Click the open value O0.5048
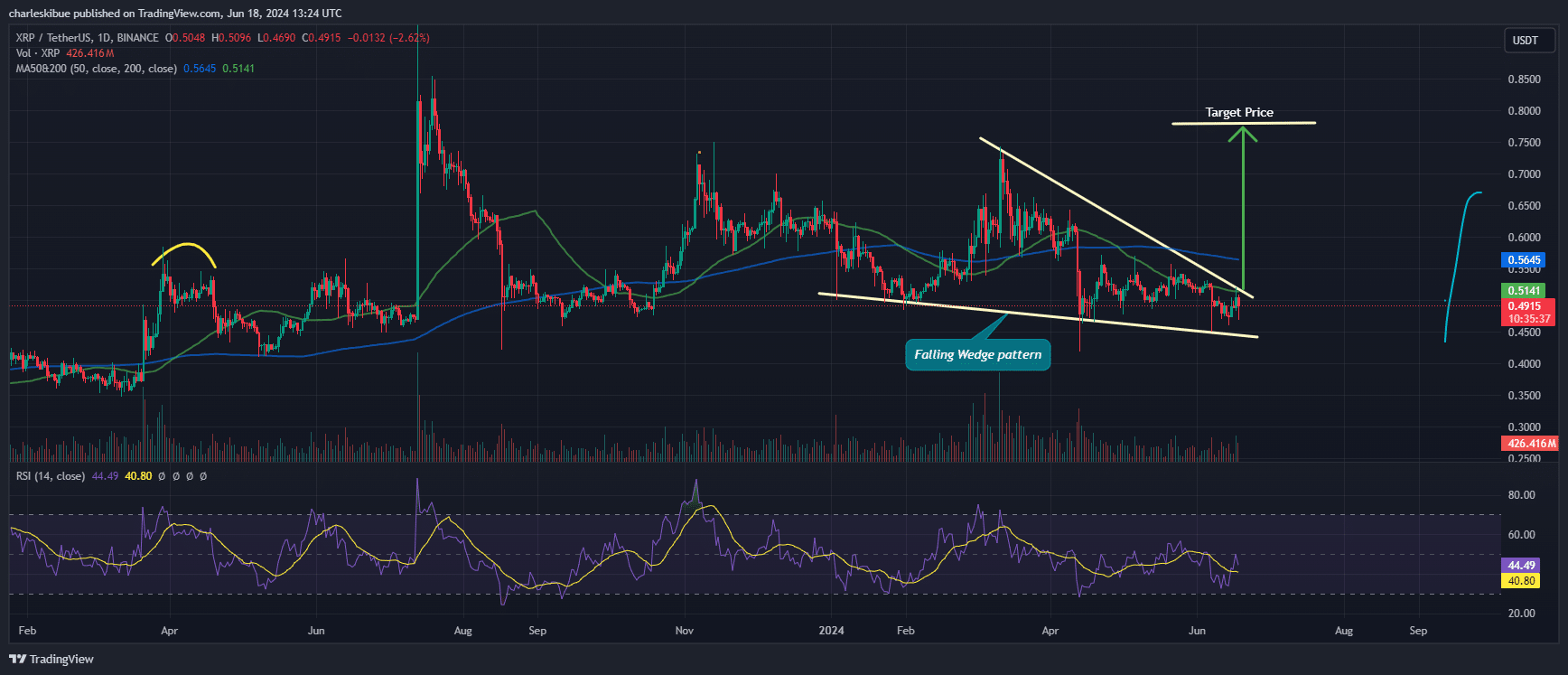 [185, 38]
